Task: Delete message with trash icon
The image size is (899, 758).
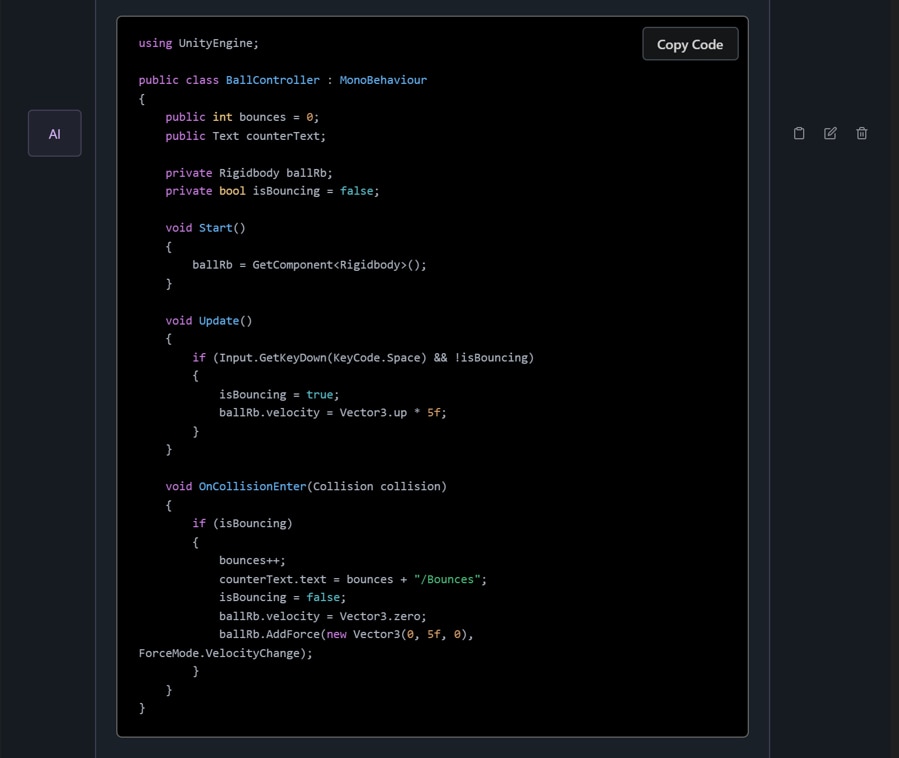Action: click(861, 133)
